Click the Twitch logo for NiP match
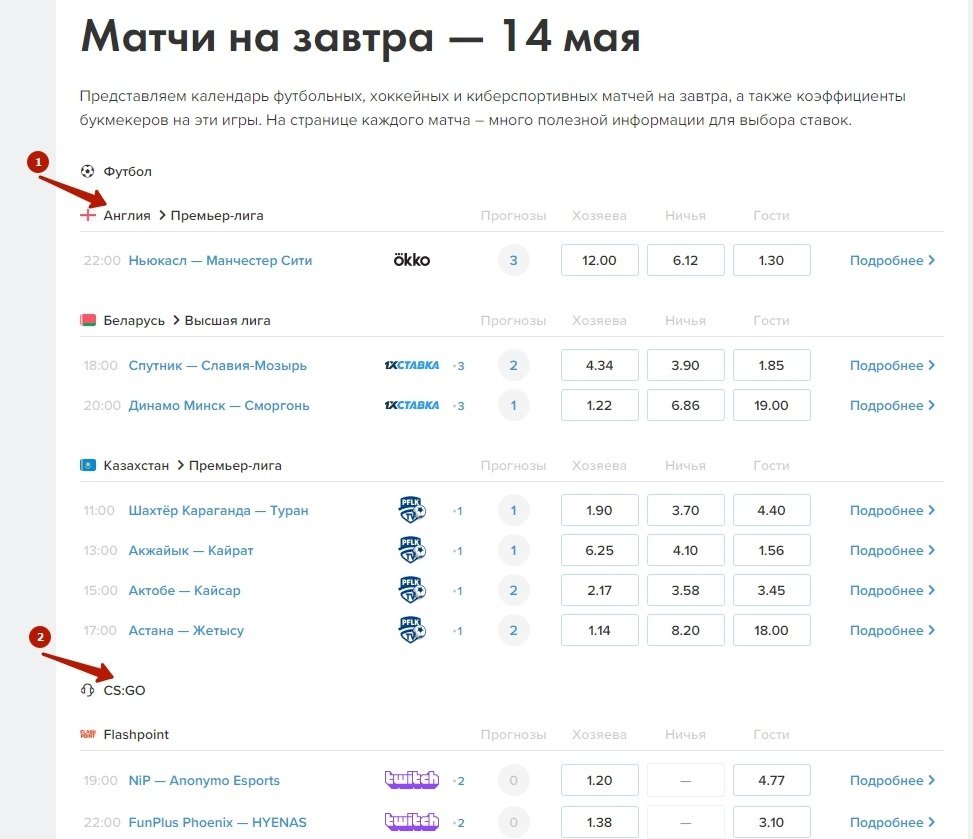The height and width of the screenshot is (839, 973). click(412, 780)
